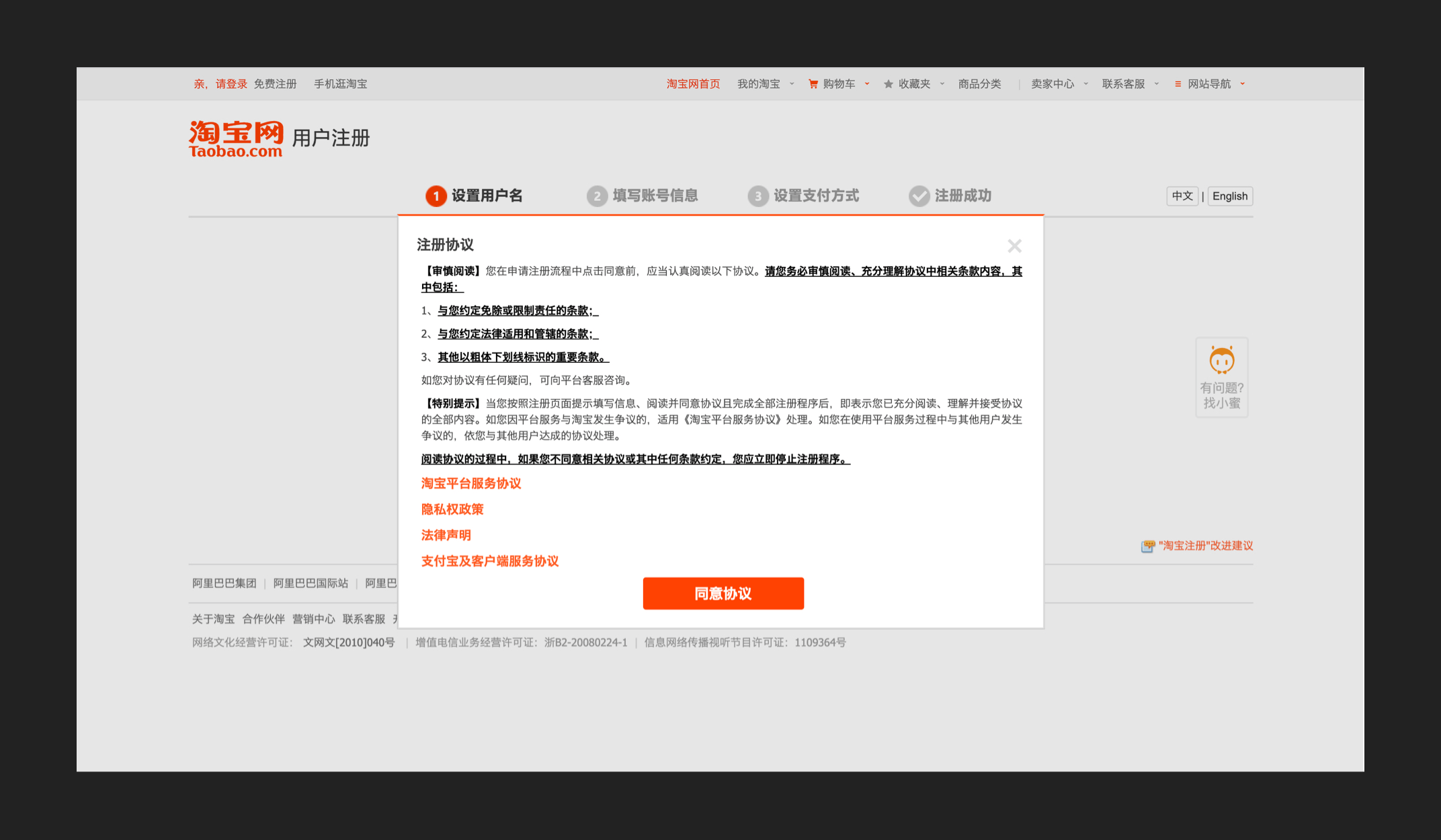Click step 2 circle 填写账号信息
Viewport: 1441px width, 840px height.
point(597,196)
